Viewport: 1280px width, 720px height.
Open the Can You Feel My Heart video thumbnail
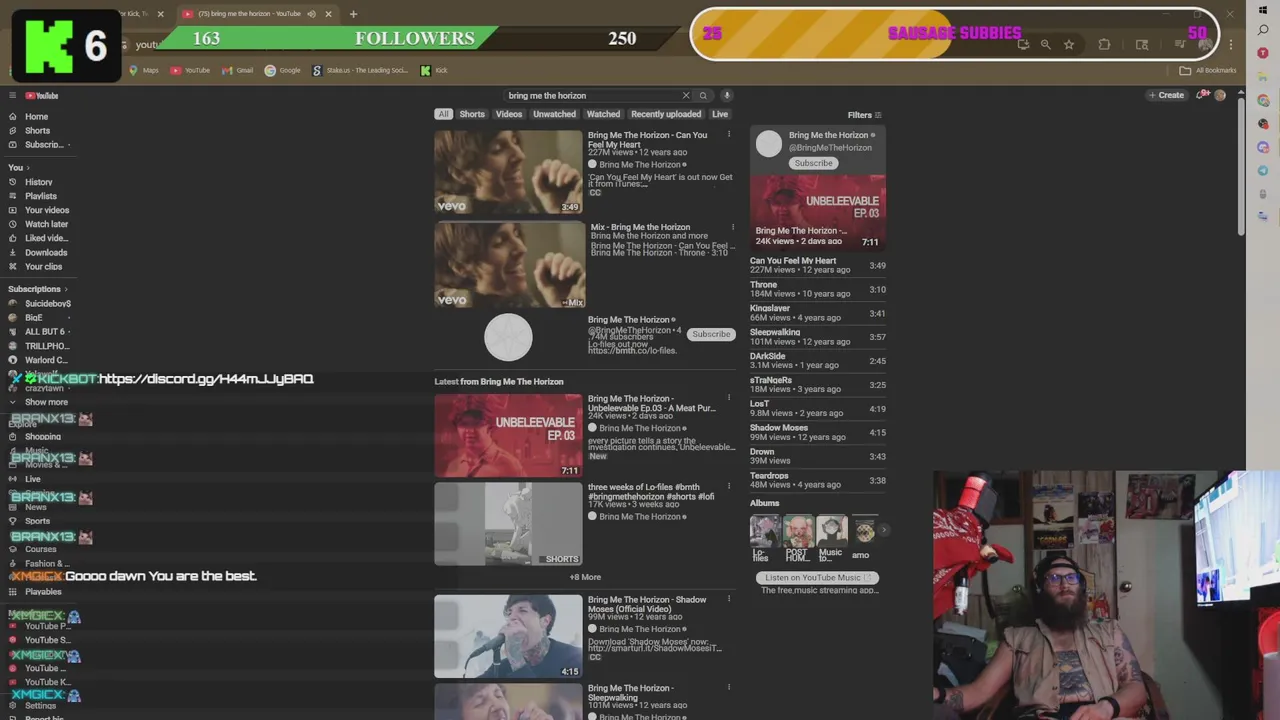(x=508, y=172)
